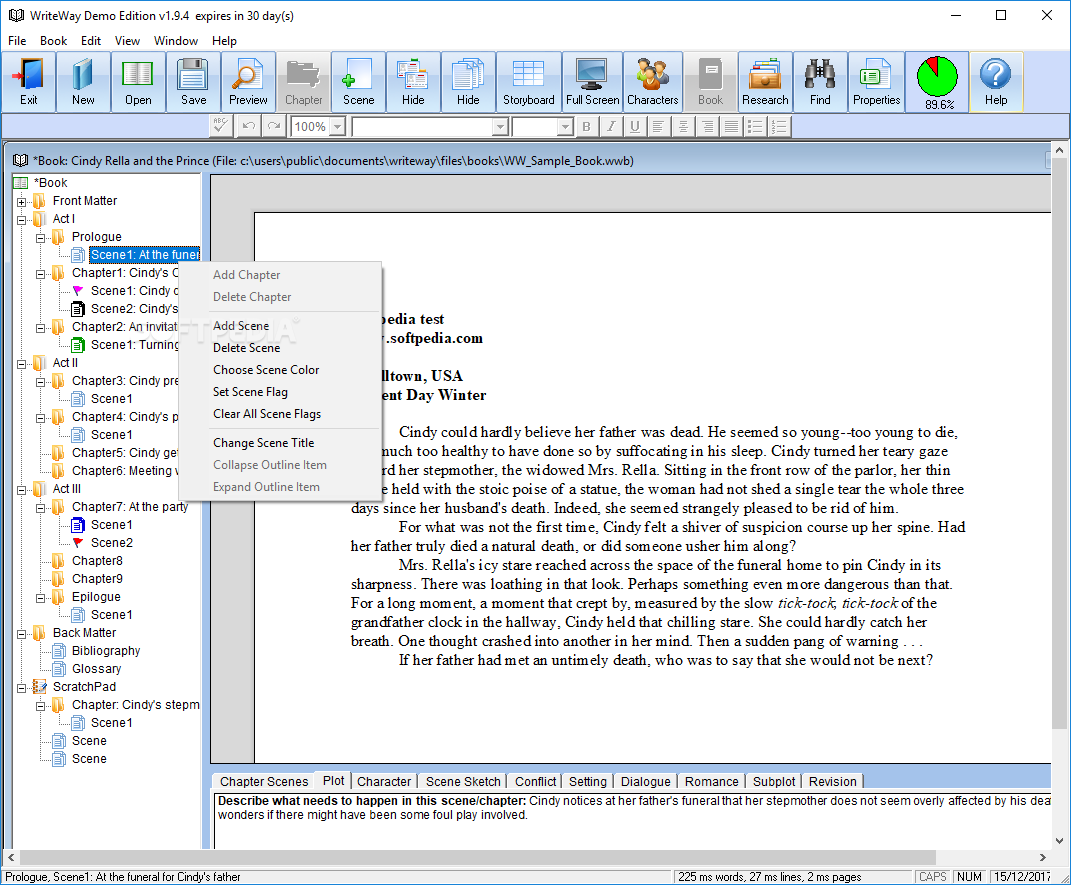Click the first Hide toolbar button
Viewport: 1071px width, 885px height.
click(413, 82)
